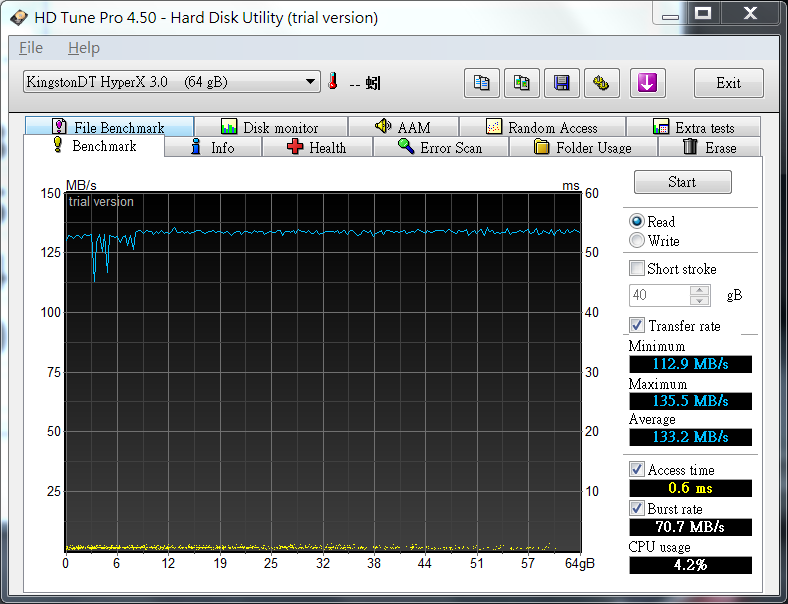The image size is (788, 604).
Task: Click the 70.7 MB/s burst rate value
Action: [x=691, y=527]
